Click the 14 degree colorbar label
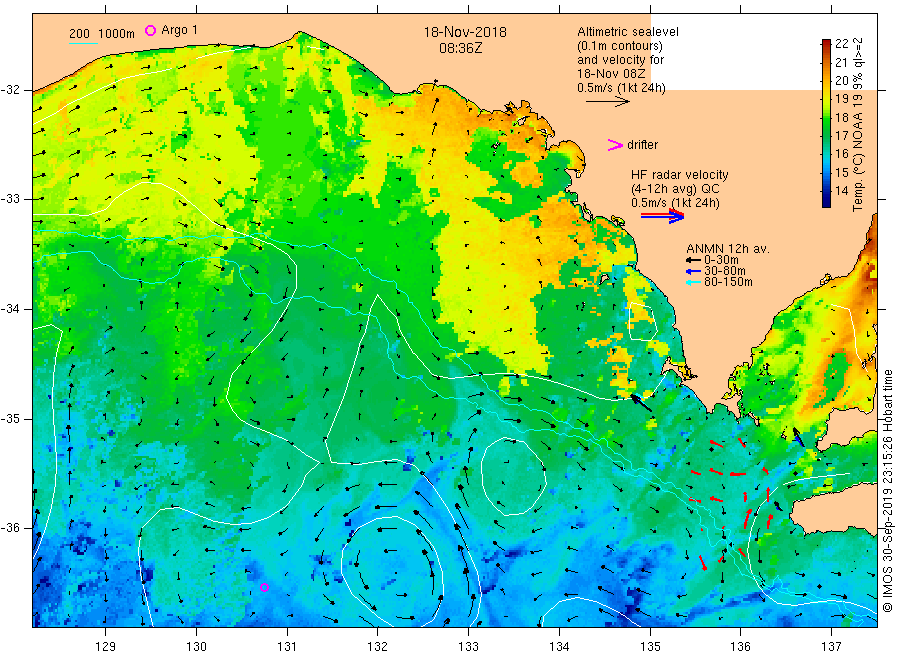 click(x=841, y=191)
